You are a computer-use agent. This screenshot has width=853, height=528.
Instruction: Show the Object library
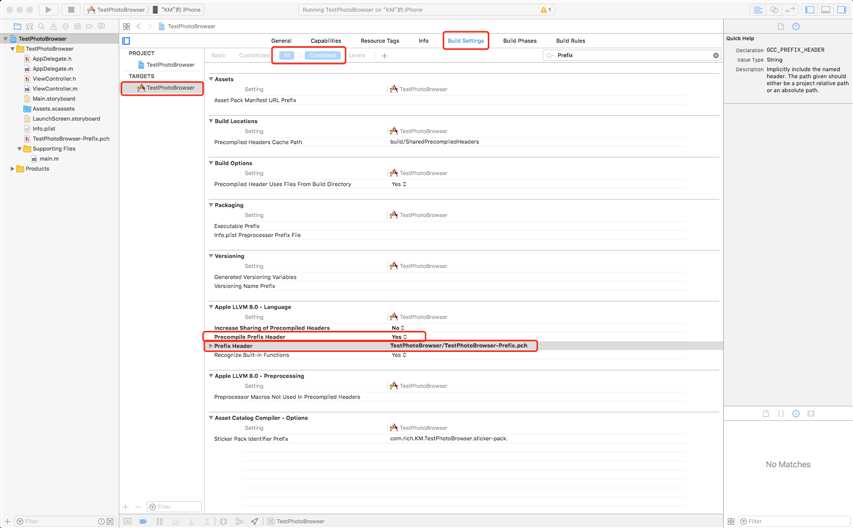tap(796, 413)
